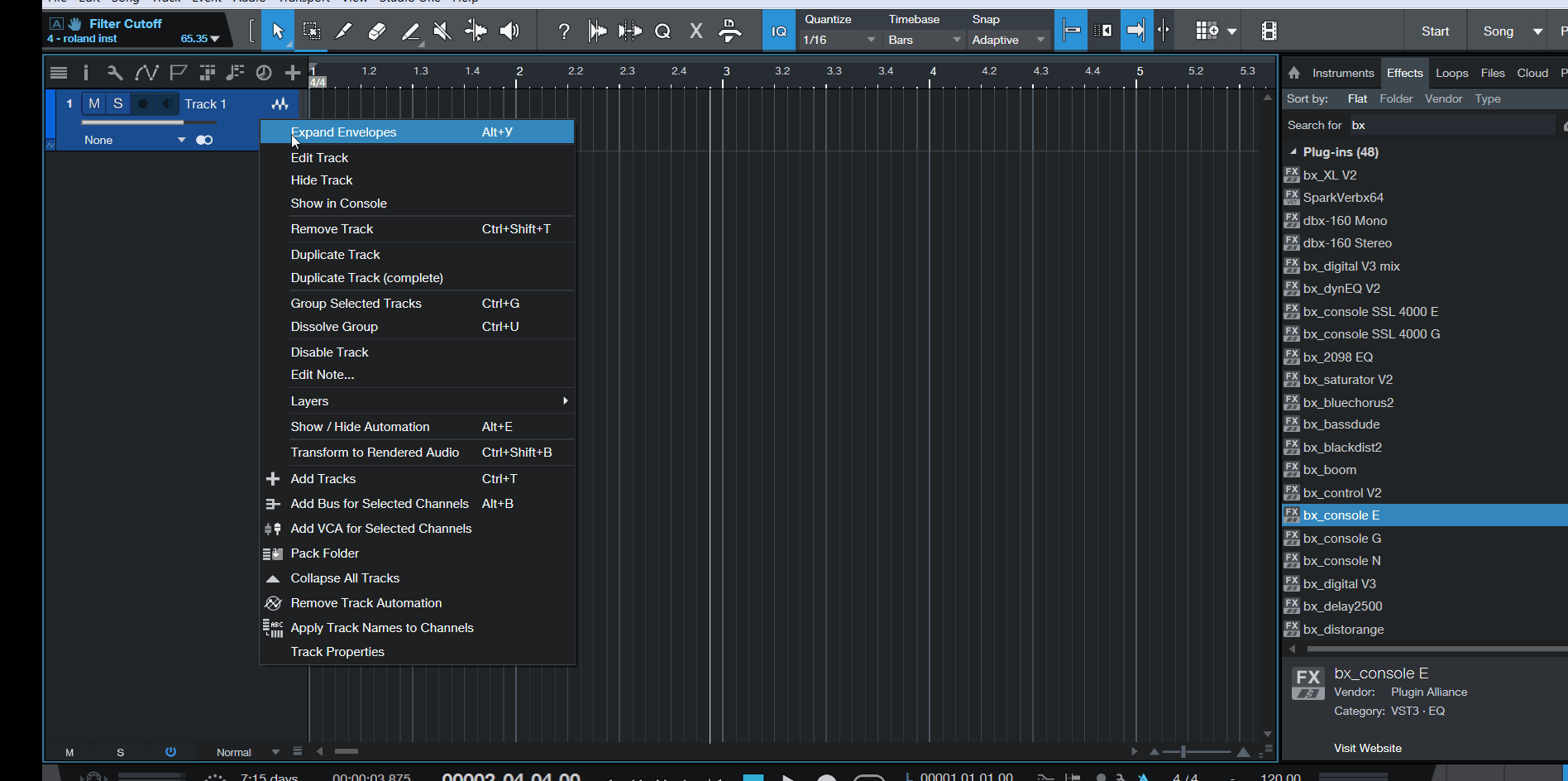The height and width of the screenshot is (781, 1568).
Task: Toggle Track 1 input link switch
Action: (204, 140)
